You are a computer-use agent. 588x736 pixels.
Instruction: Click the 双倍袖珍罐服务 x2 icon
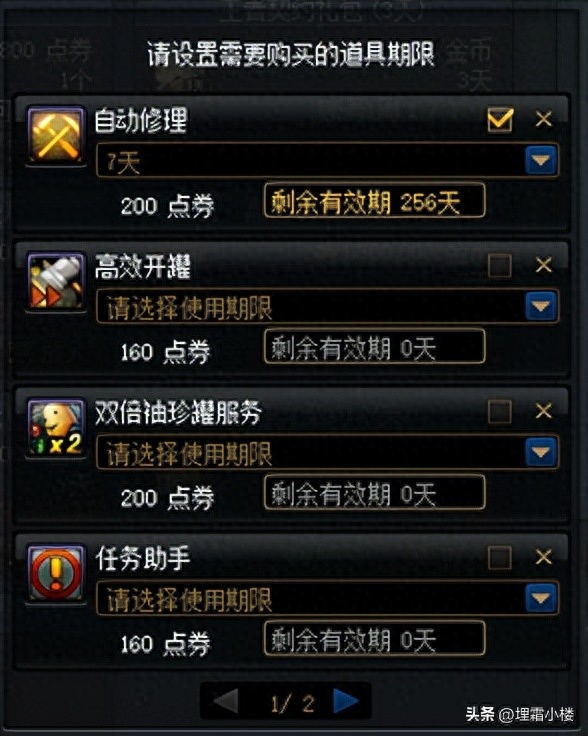click(56, 427)
